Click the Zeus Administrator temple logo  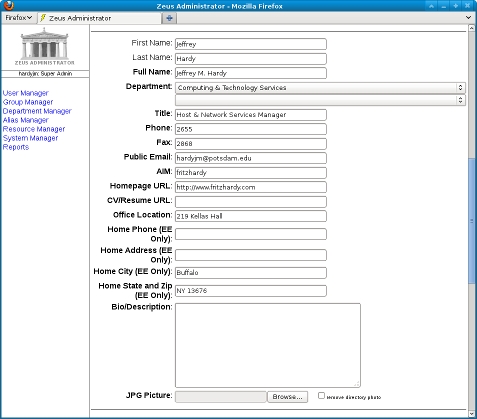pyautogui.click(x=45, y=47)
